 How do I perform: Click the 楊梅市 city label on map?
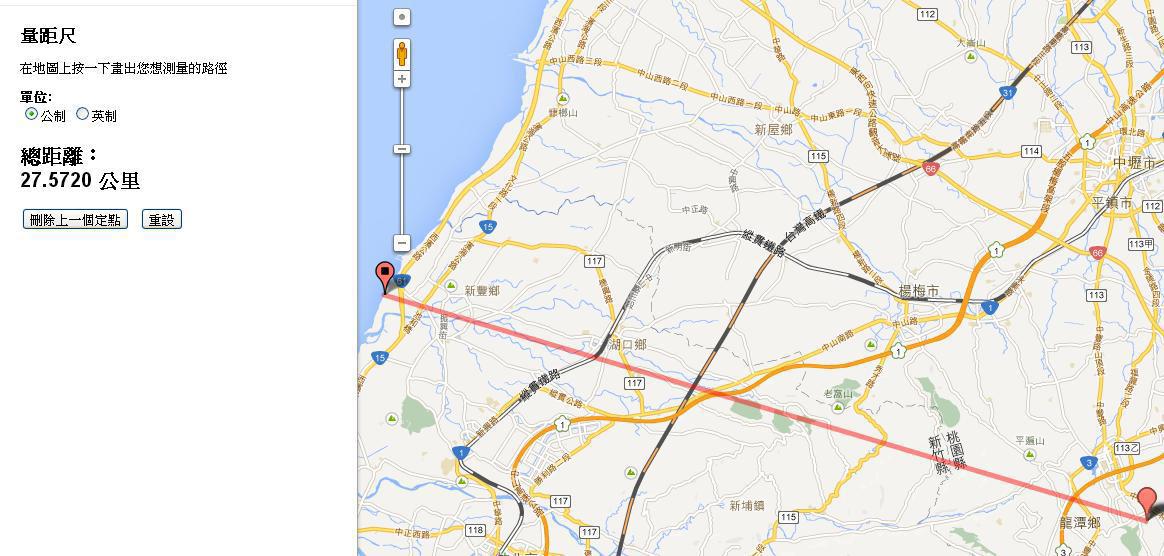(918, 292)
